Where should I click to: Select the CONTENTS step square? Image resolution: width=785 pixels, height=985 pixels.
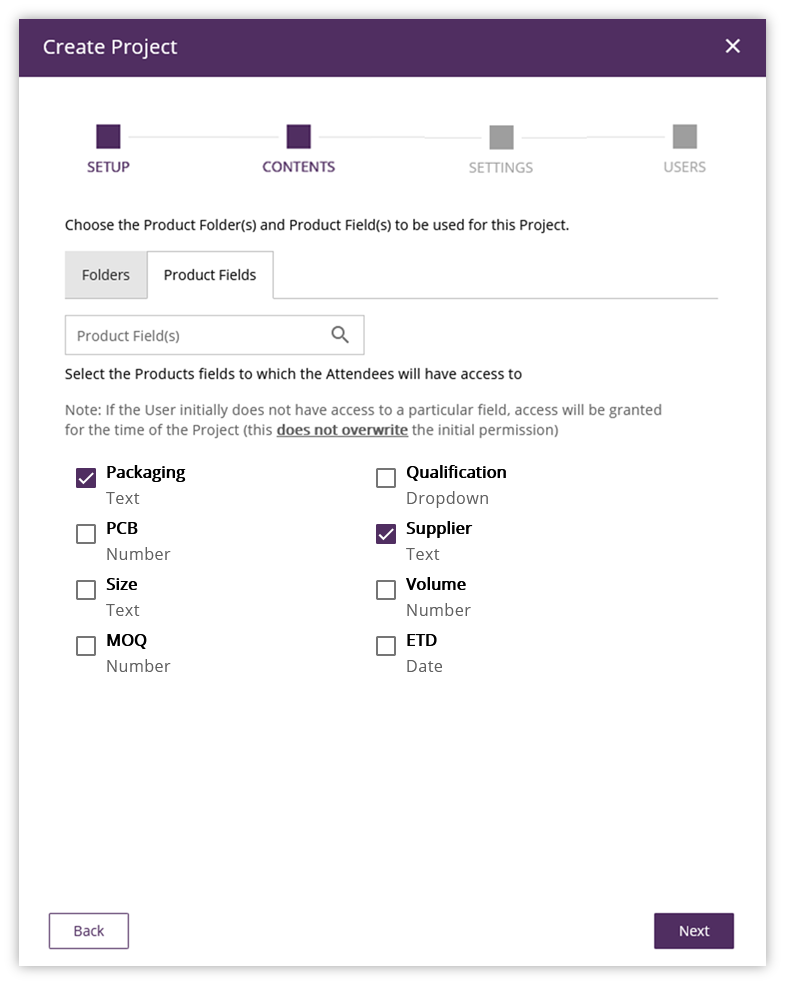tap(298, 136)
